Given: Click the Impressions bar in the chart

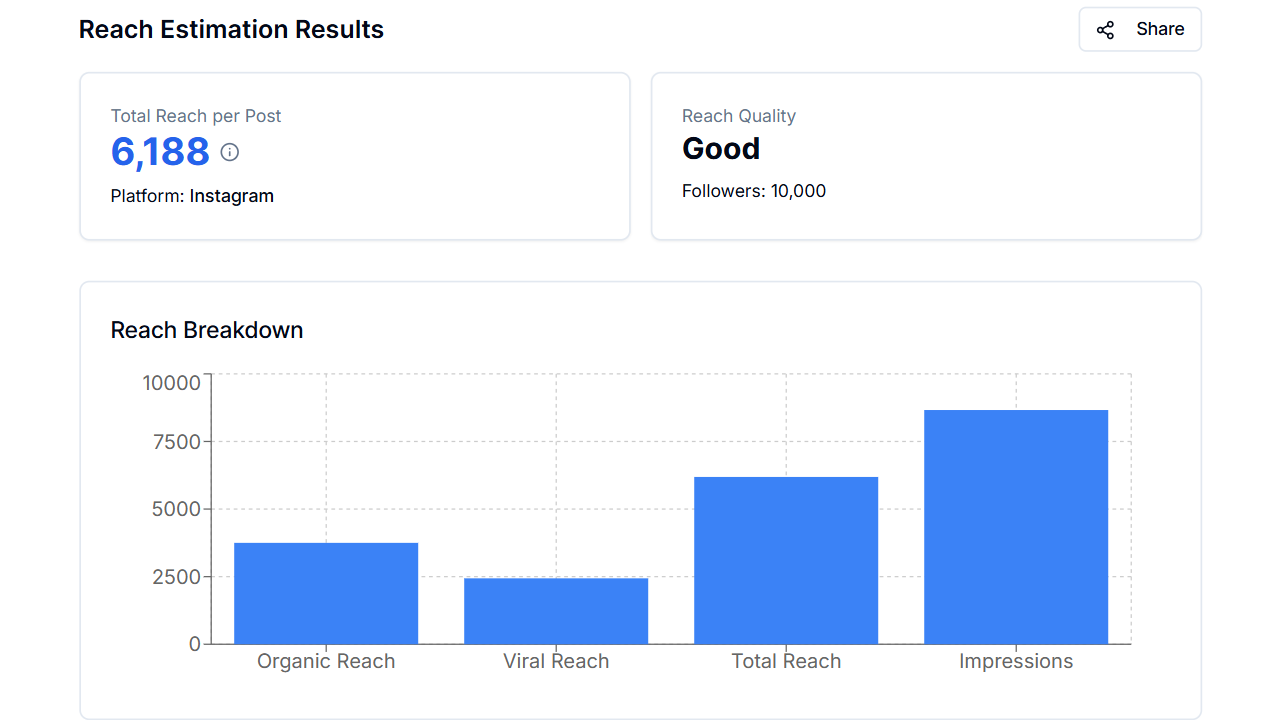Looking at the screenshot, I should [x=1016, y=527].
